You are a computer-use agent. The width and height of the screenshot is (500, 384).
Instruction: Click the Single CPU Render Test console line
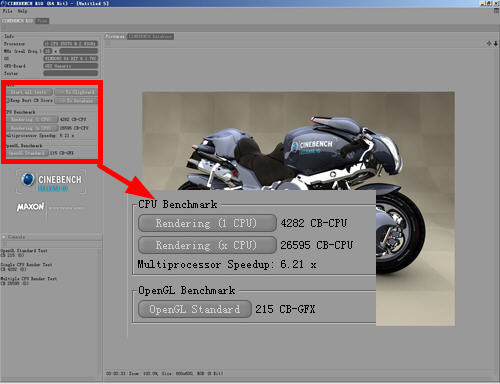(x=26, y=264)
